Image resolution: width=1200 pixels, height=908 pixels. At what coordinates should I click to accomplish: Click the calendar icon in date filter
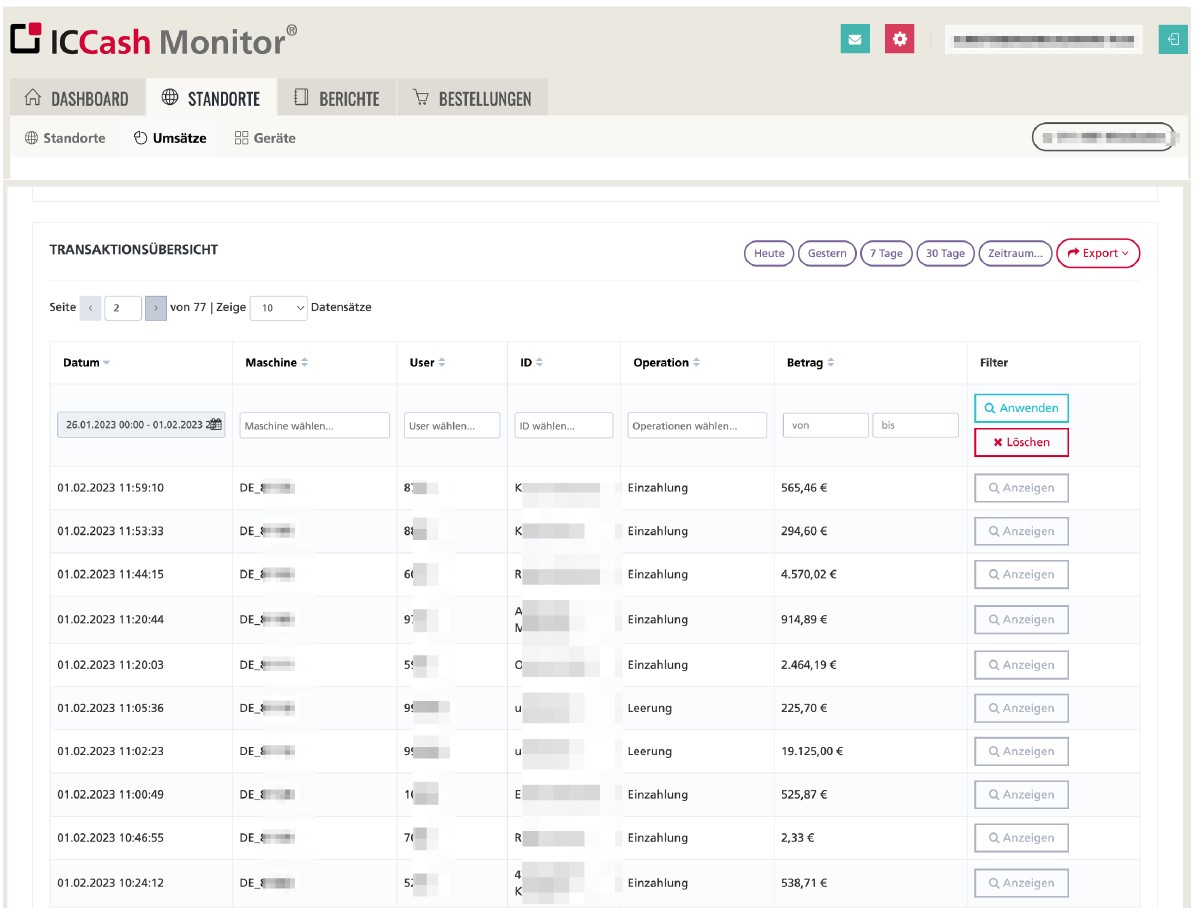point(215,425)
